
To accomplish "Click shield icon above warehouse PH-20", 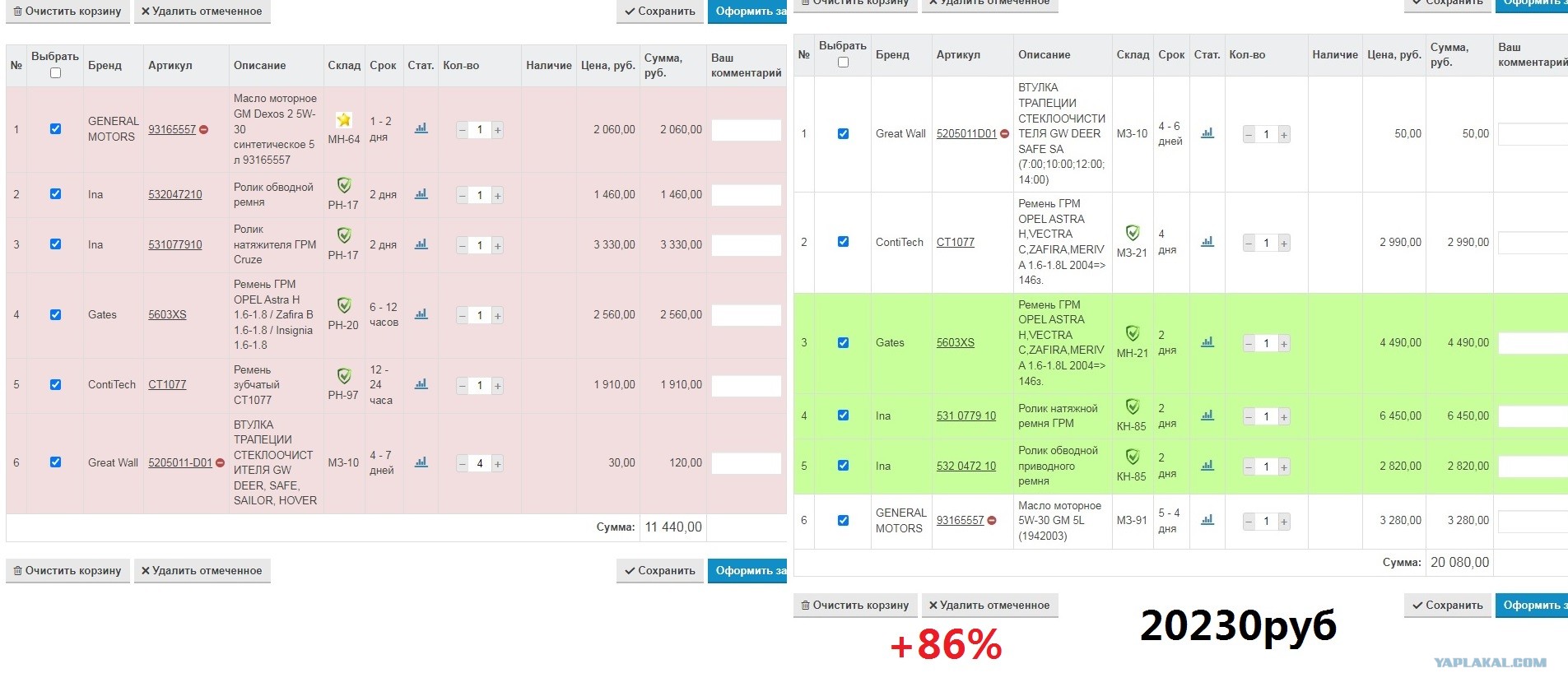I will pyautogui.click(x=344, y=306).
